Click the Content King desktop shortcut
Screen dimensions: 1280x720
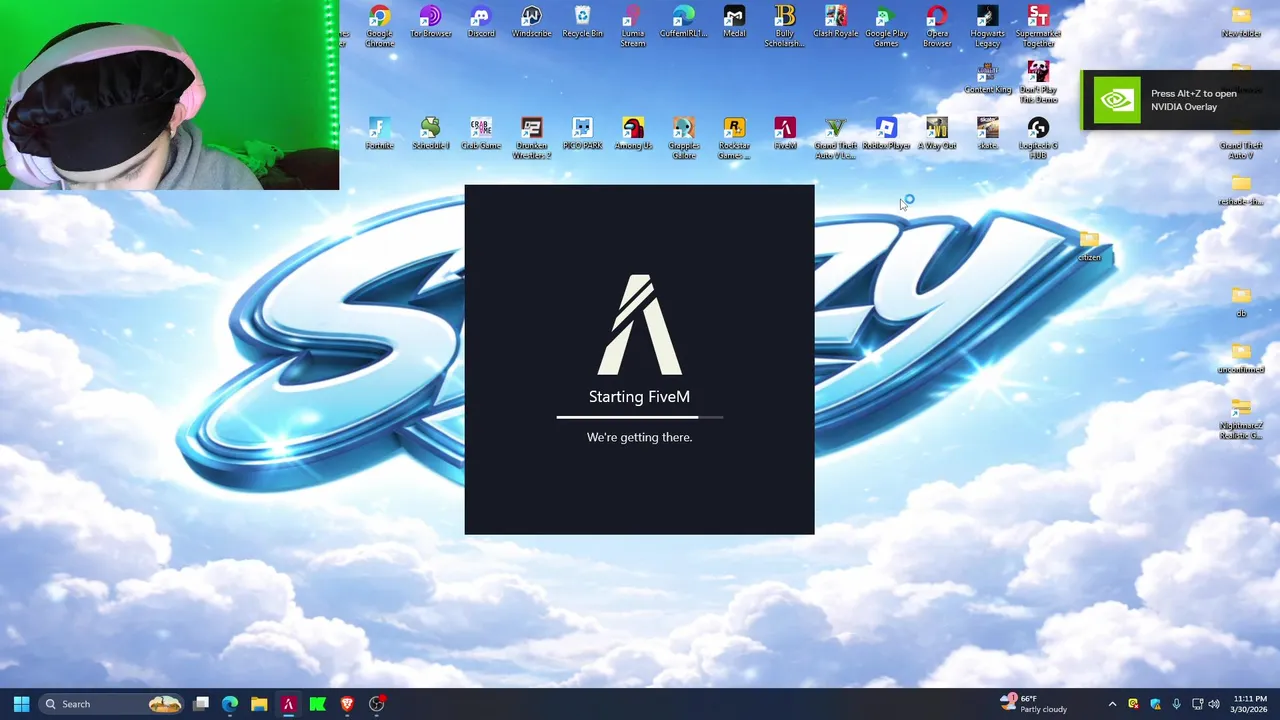(x=988, y=78)
